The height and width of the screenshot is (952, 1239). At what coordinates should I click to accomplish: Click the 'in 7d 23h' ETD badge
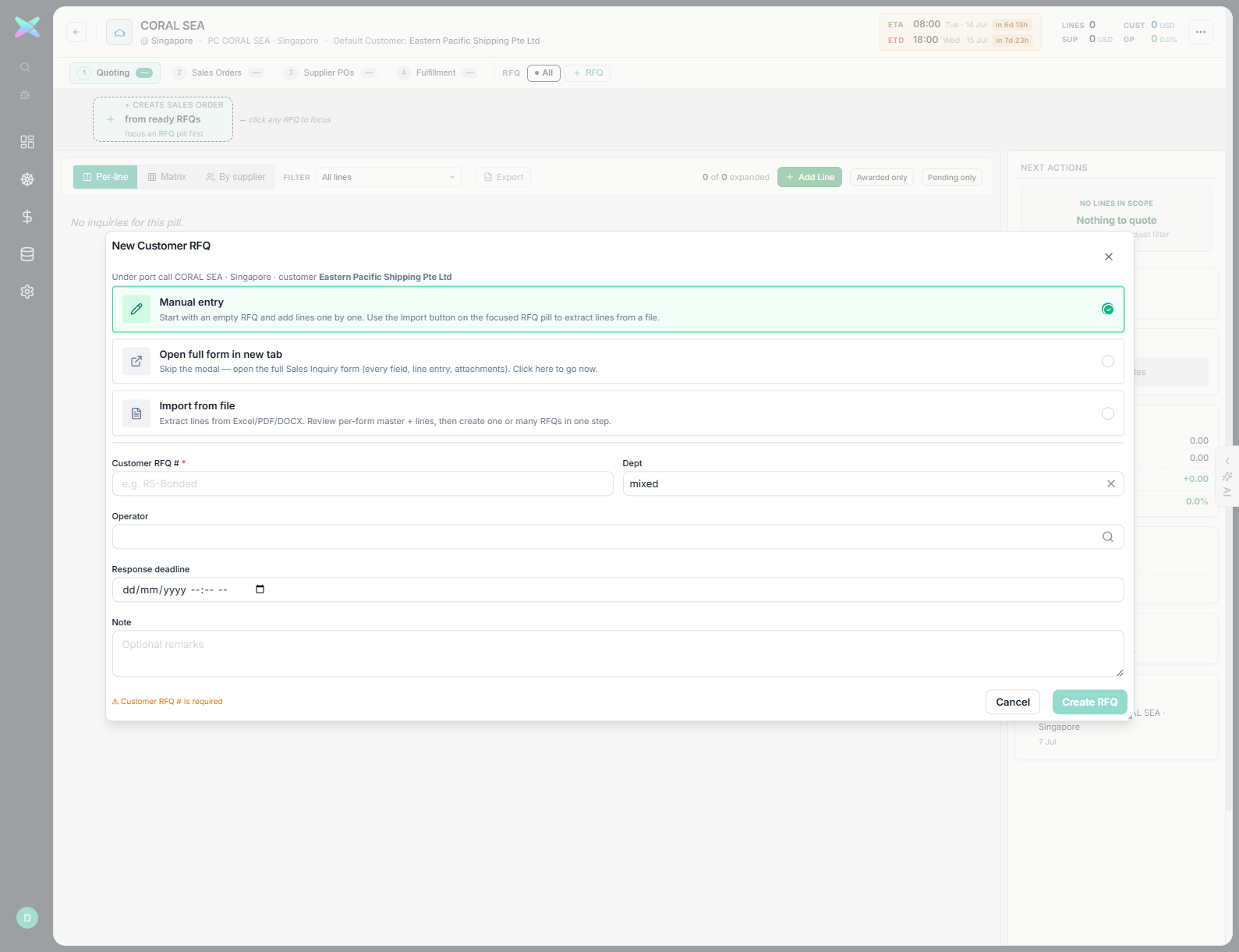tap(1012, 41)
